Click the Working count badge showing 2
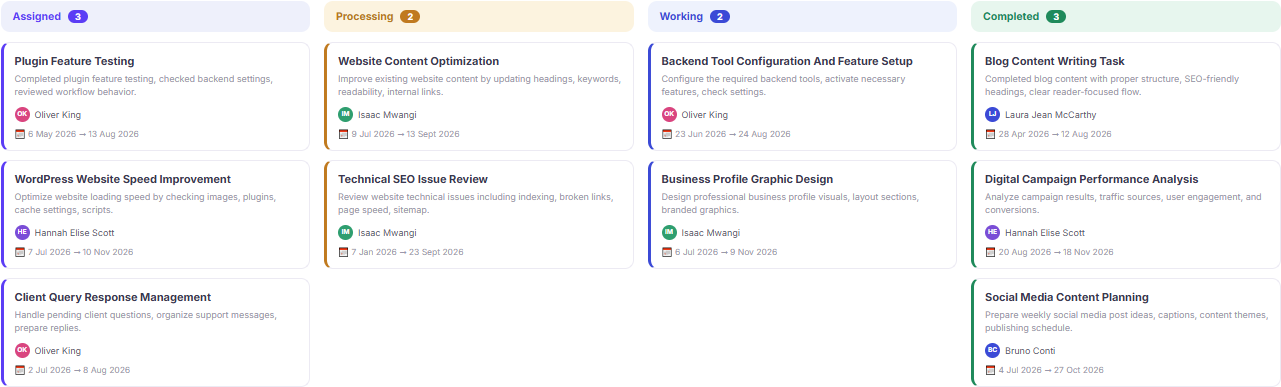 (x=720, y=17)
